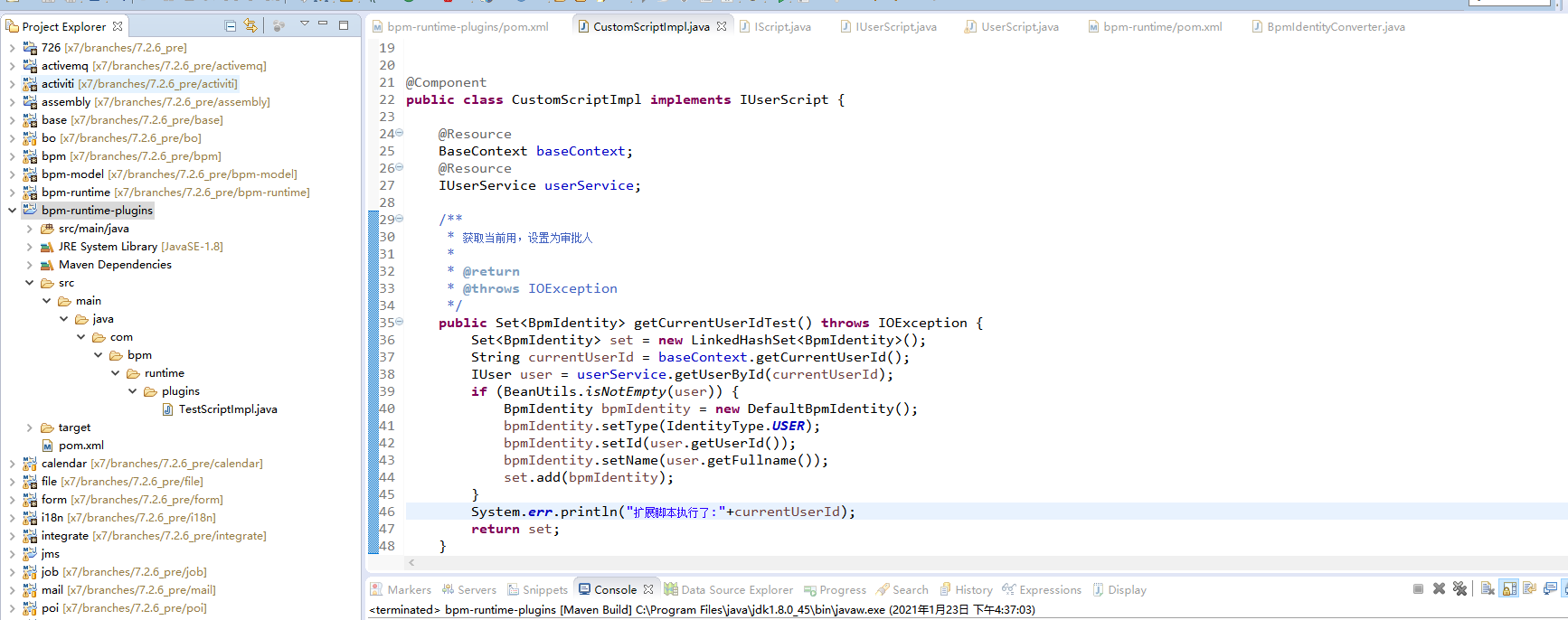Viewport: 1568px width, 620px height.
Task: Close the CustomScriptImpl.java editor tab
Action: 722,27
